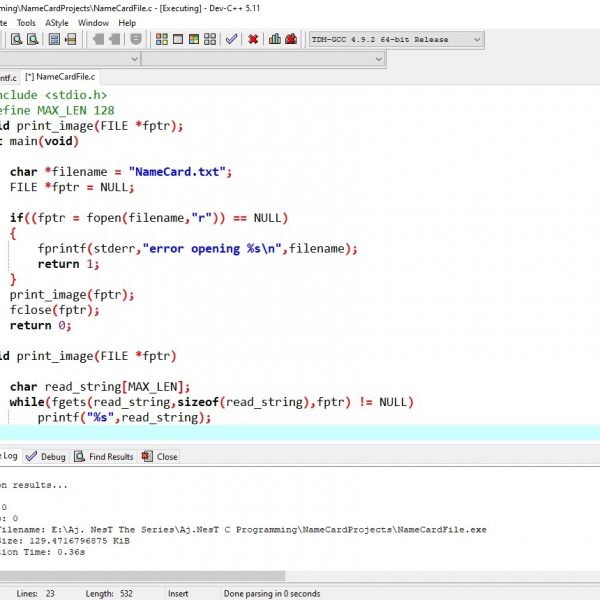Open the Help menu
The height and width of the screenshot is (600, 600).
pos(127,22)
